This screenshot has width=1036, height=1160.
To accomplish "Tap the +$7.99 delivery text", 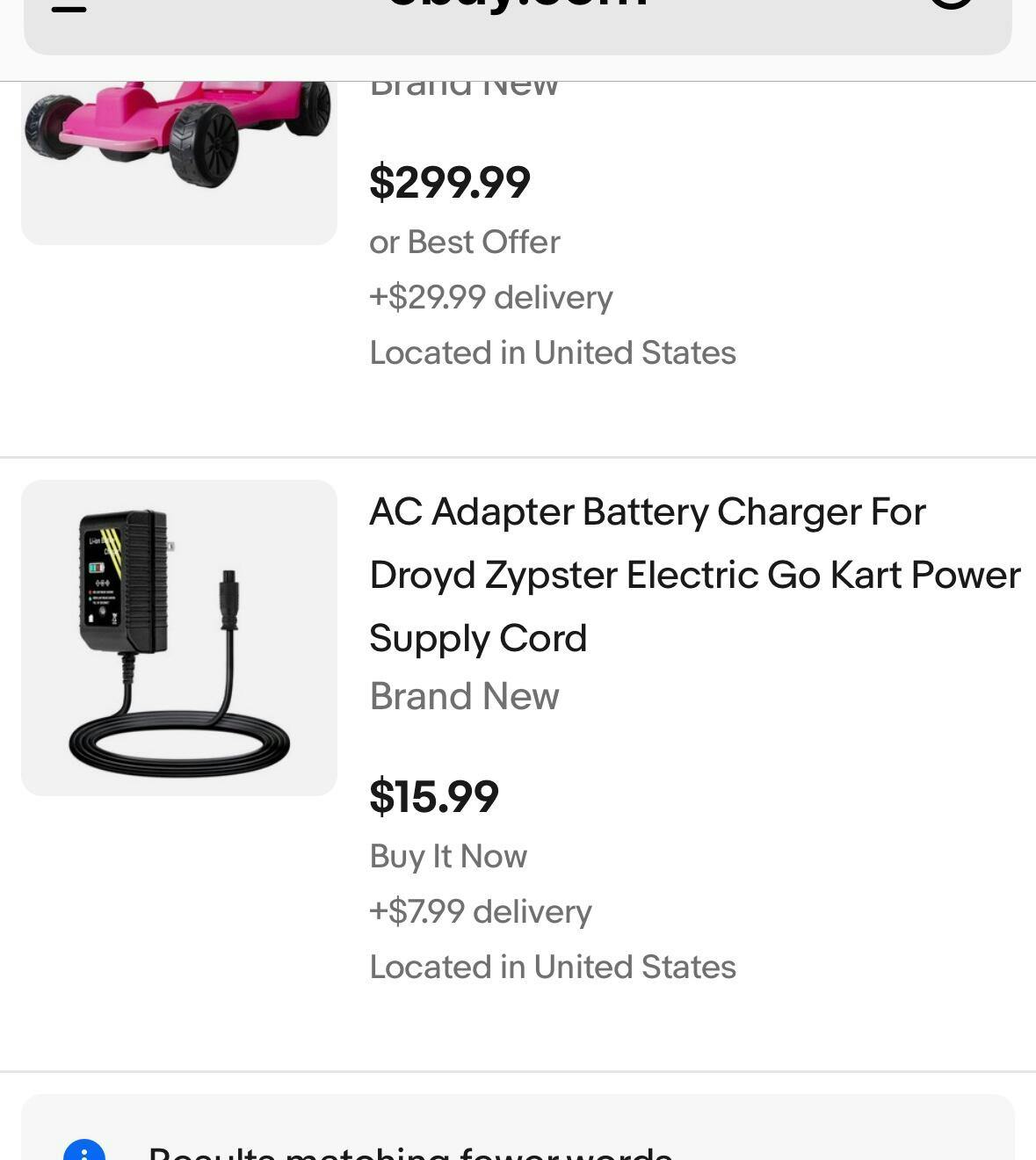I will point(481,911).
